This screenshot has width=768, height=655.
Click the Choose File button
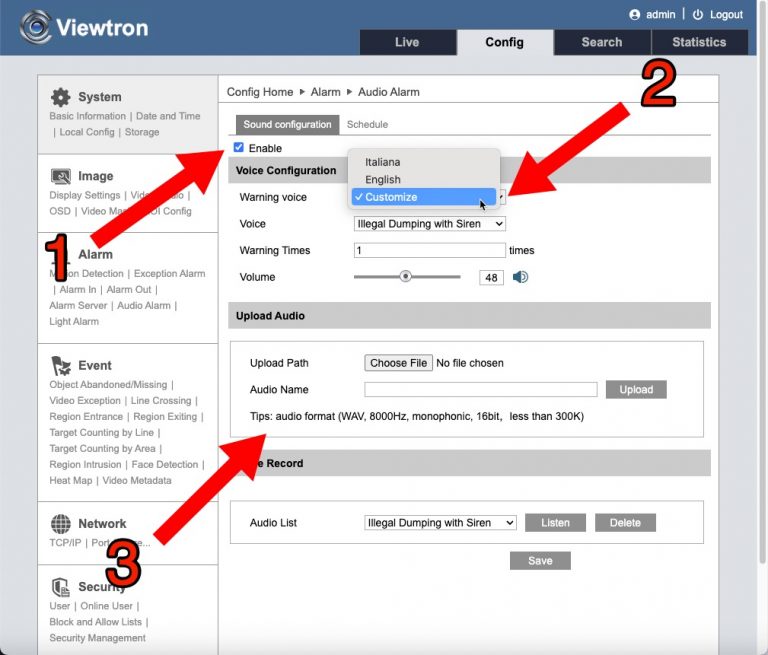(398, 363)
